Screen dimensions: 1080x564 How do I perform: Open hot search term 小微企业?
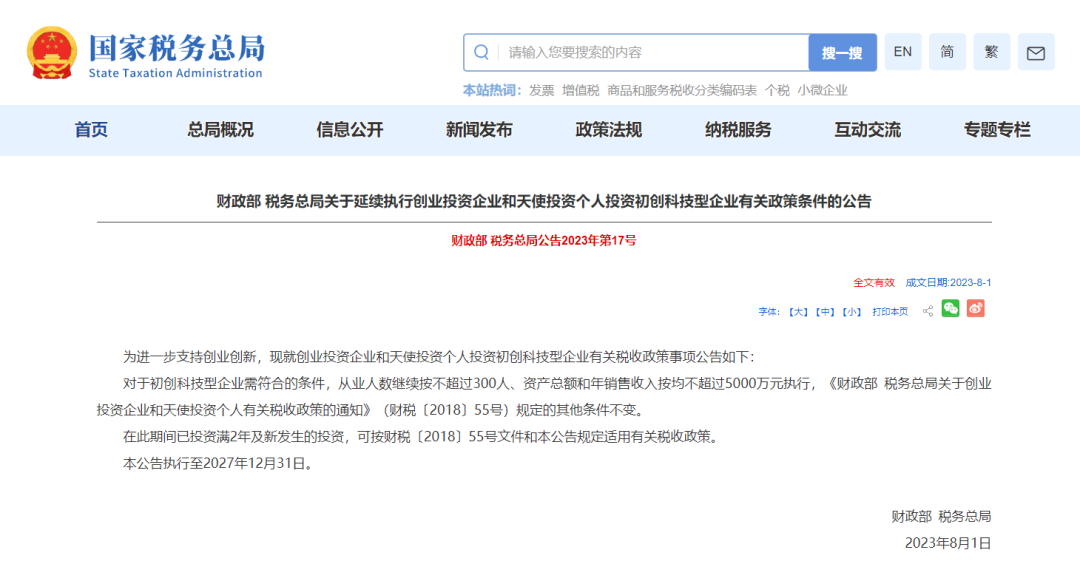tap(822, 90)
